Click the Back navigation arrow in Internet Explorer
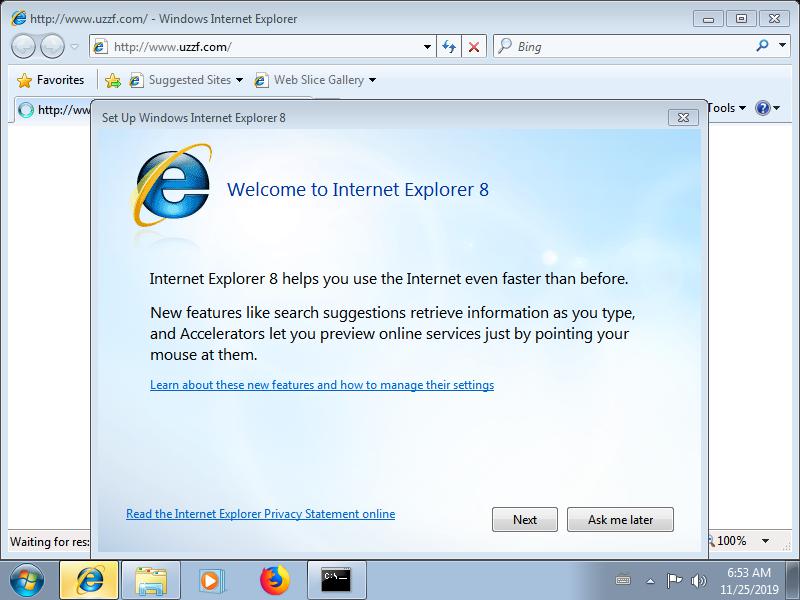The width and height of the screenshot is (800, 600). [x=23, y=47]
